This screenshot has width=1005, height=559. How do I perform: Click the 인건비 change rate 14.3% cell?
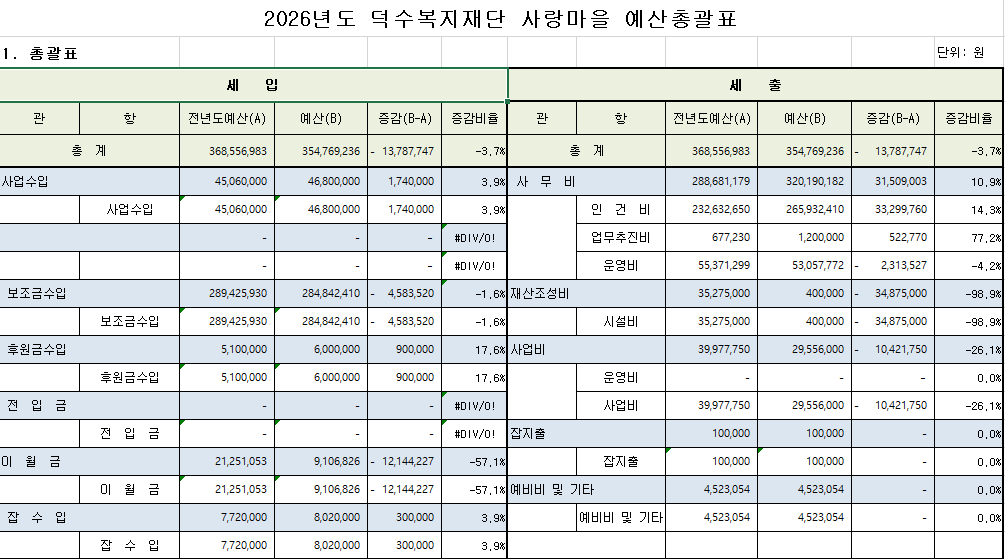point(969,210)
